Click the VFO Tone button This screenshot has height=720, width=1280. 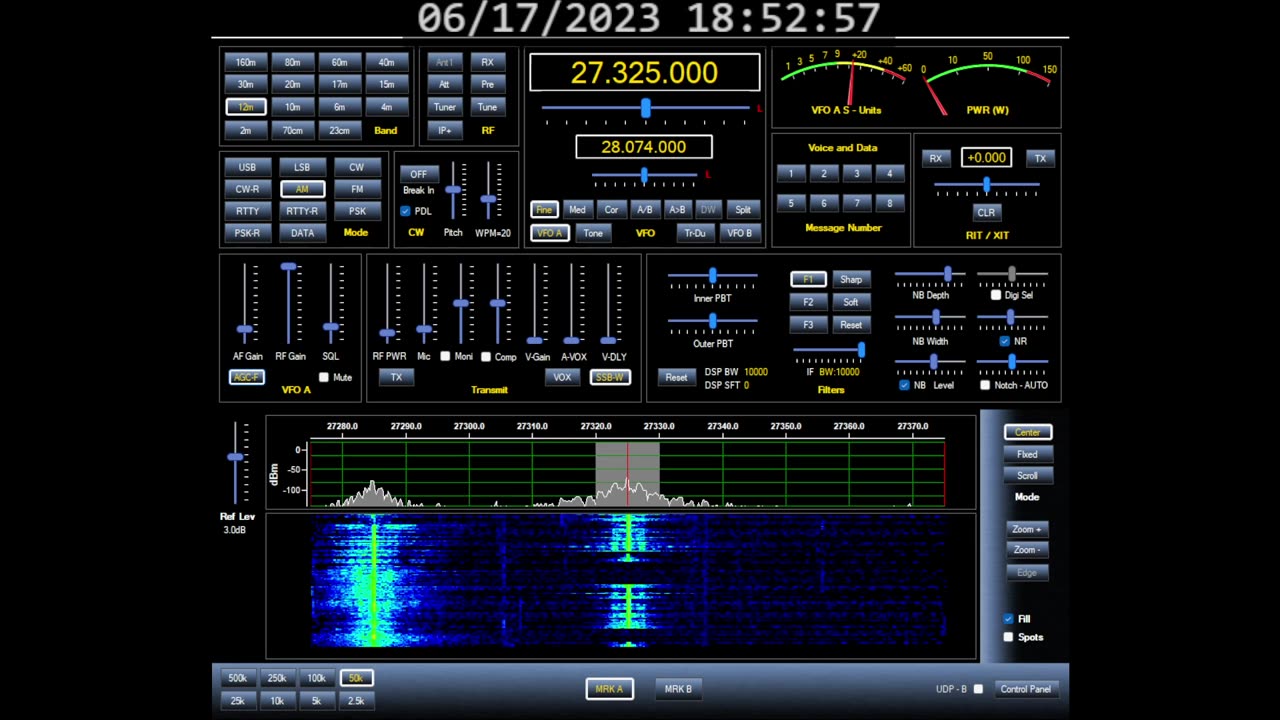593,233
